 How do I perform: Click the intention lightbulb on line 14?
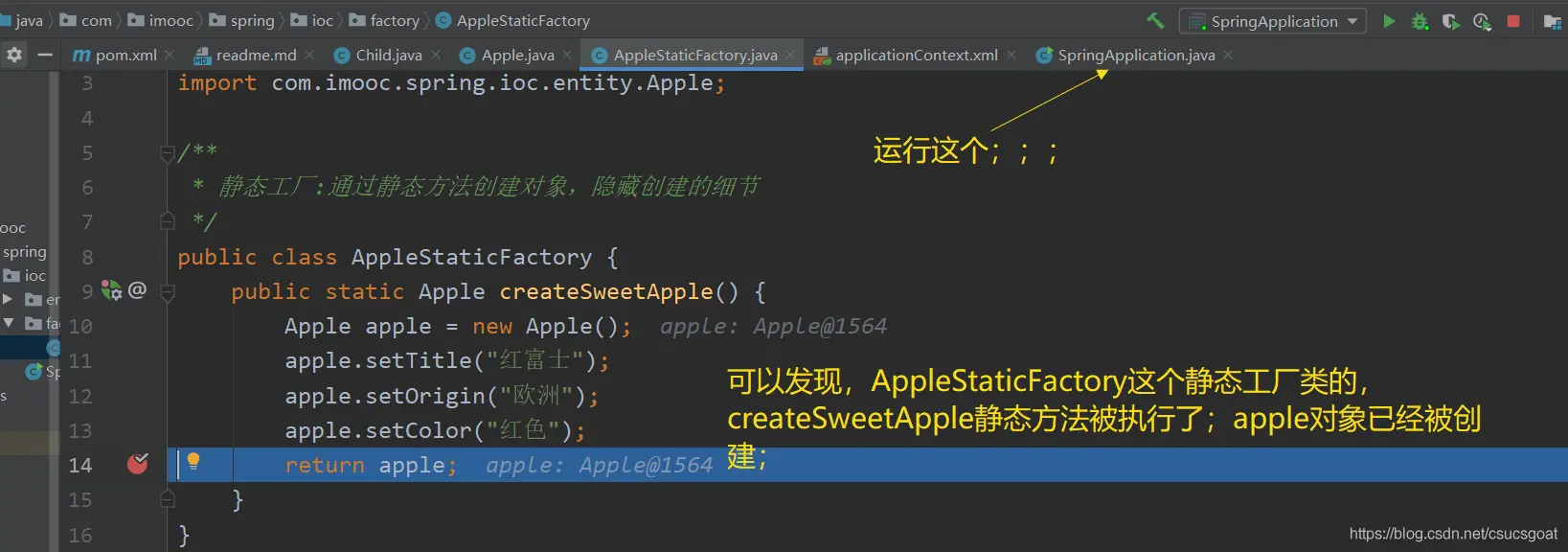193,462
